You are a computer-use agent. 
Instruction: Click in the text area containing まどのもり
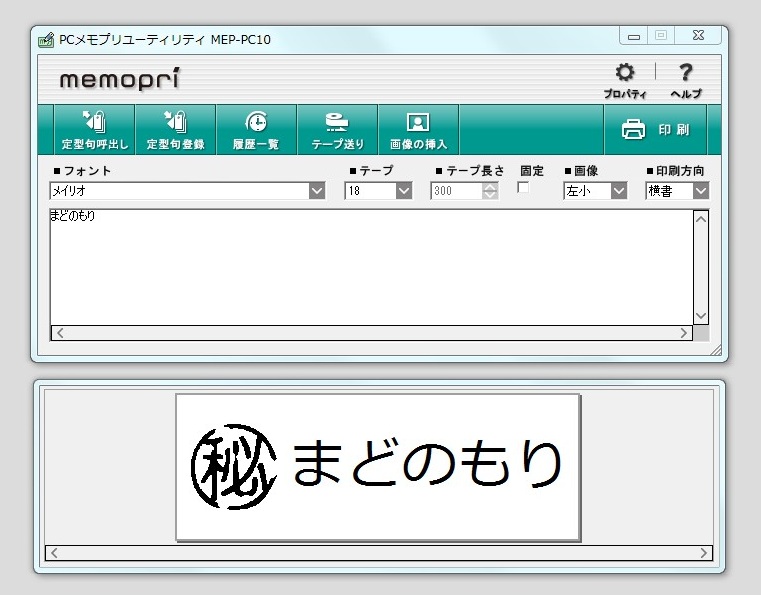[372, 267]
